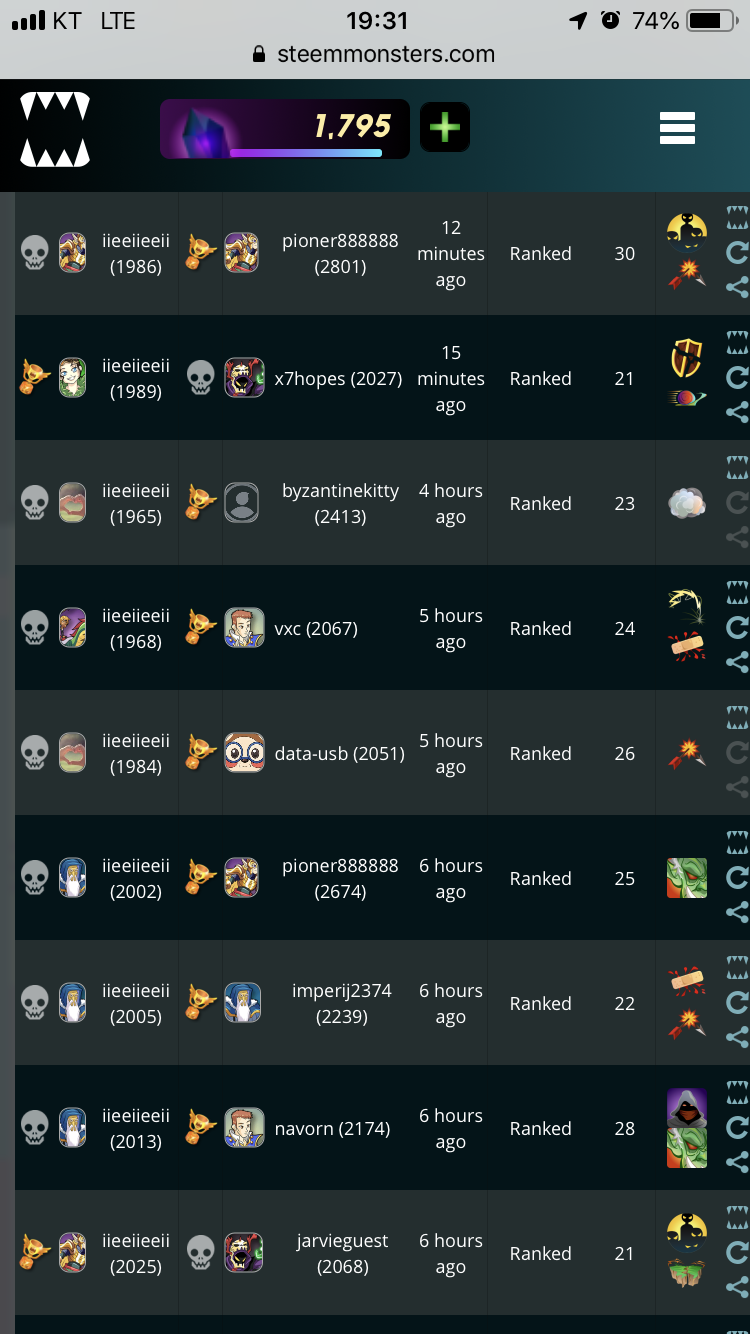The width and height of the screenshot is (750, 1334).
Task: Replay the 25-mana pioner888888 battle
Action: coord(737,878)
